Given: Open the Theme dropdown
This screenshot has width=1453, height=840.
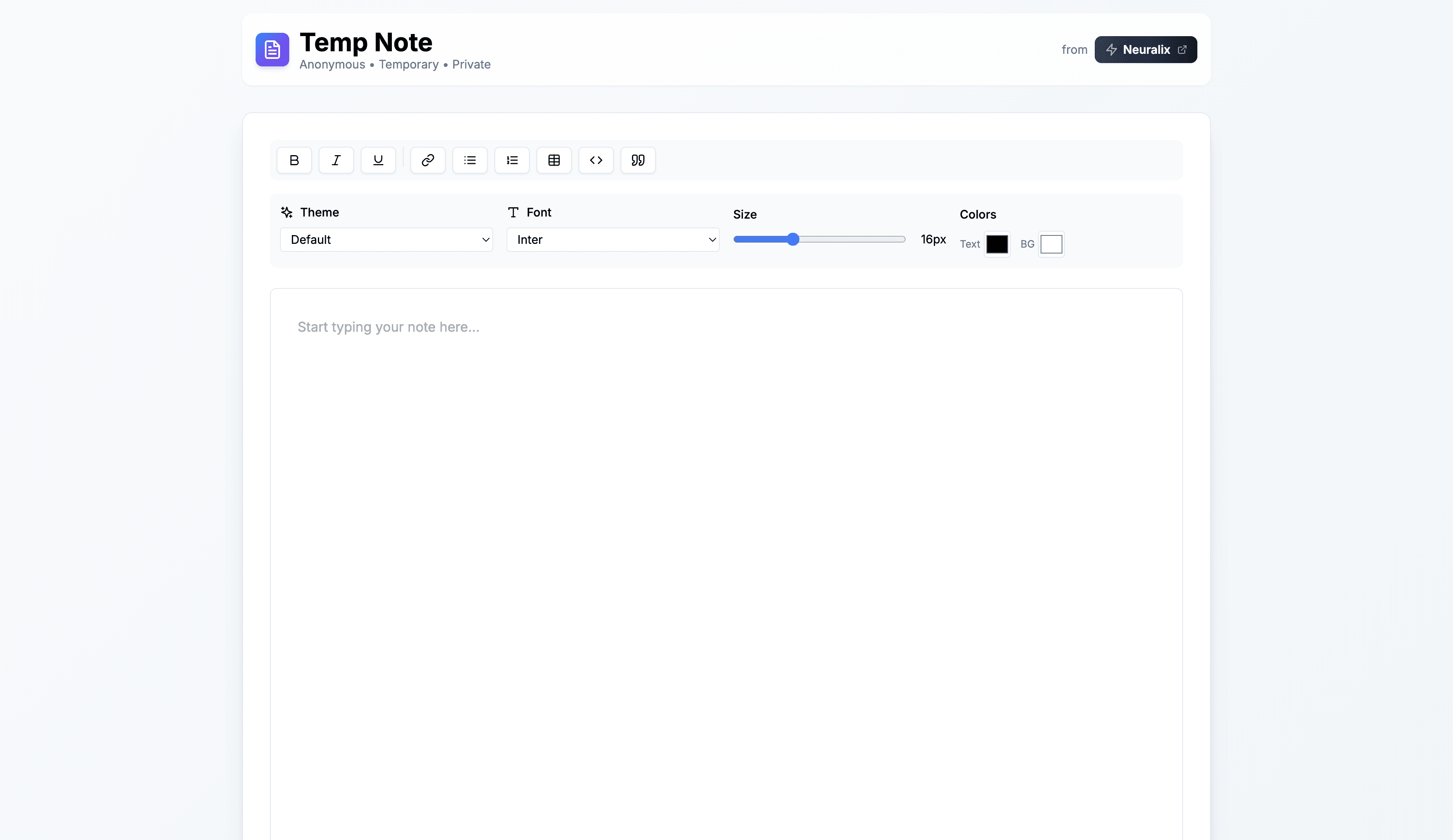Looking at the screenshot, I should point(386,240).
